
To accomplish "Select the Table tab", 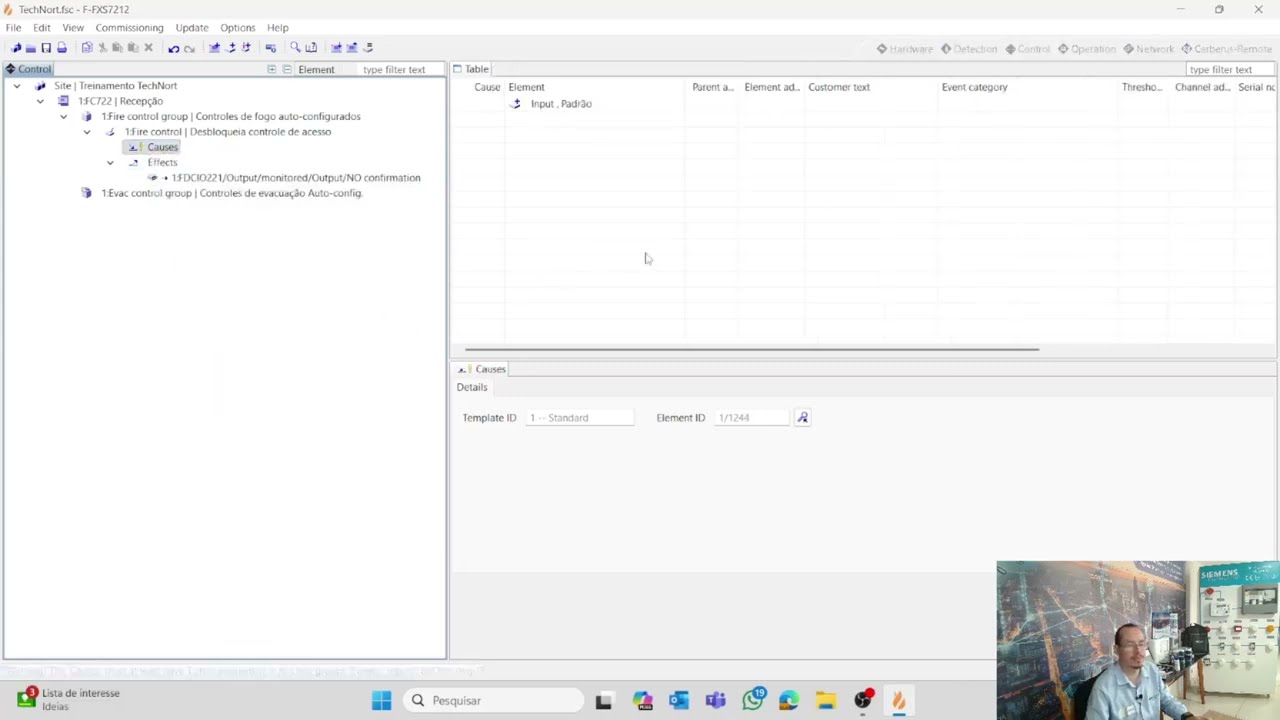I will click(x=471, y=69).
